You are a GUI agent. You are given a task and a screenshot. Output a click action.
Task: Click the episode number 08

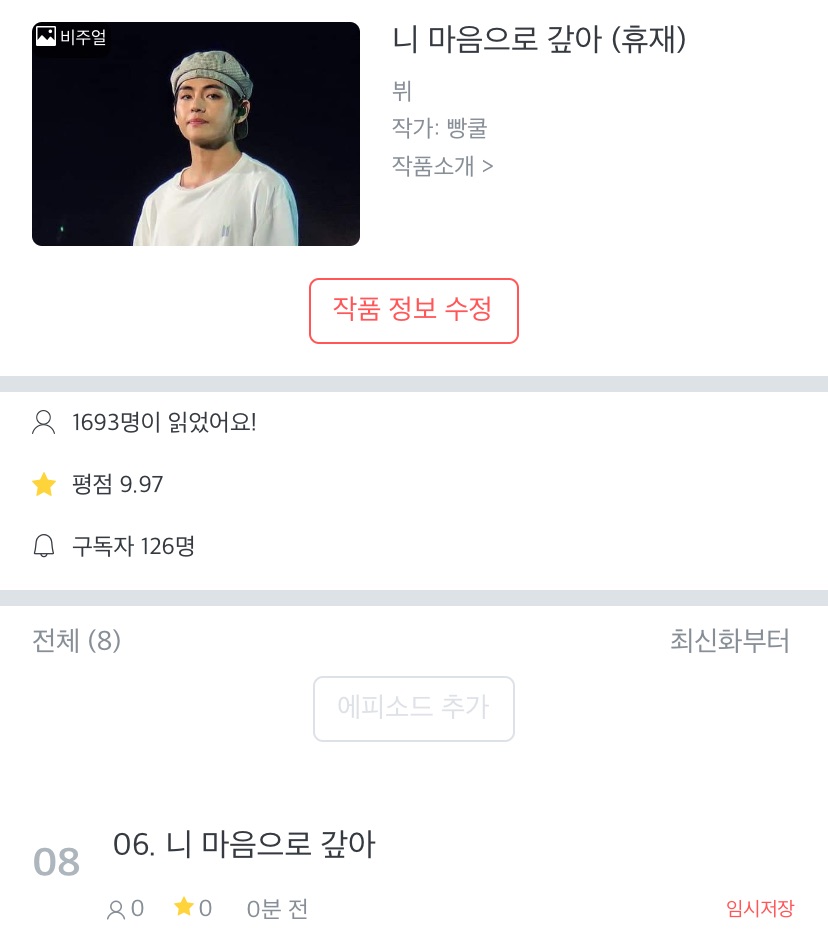tap(57, 862)
